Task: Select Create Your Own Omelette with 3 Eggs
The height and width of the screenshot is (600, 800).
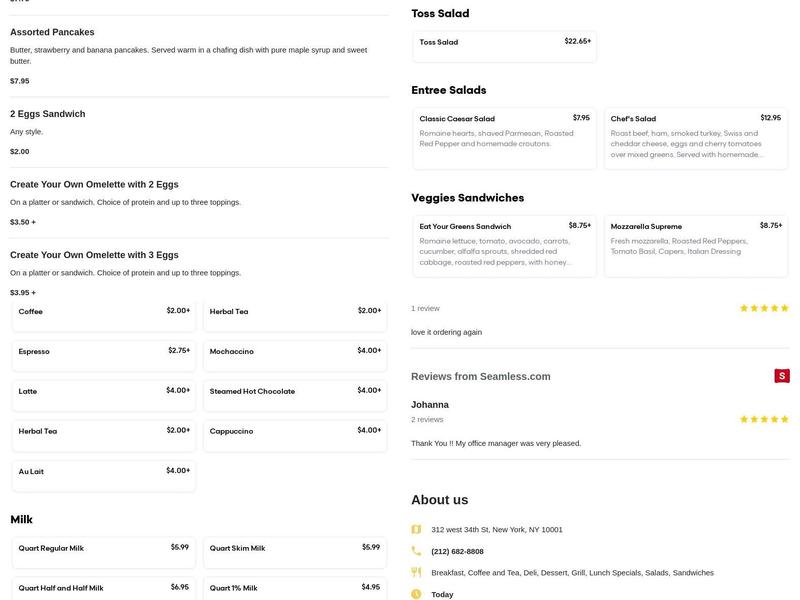Action: (x=94, y=255)
